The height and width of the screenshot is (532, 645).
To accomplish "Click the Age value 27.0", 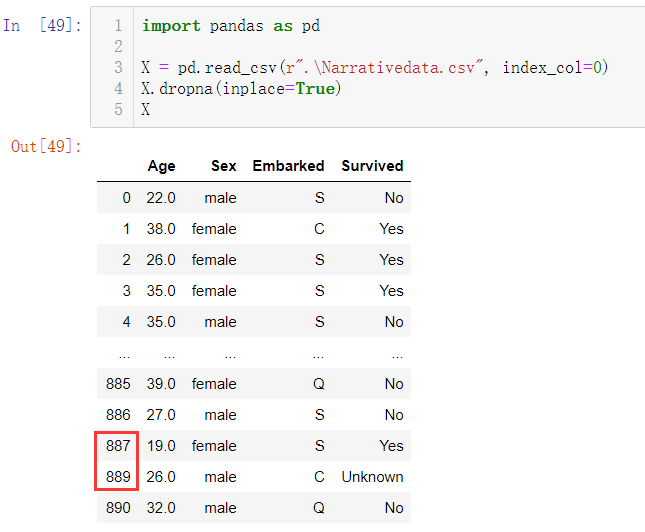I will coord(161,415).
